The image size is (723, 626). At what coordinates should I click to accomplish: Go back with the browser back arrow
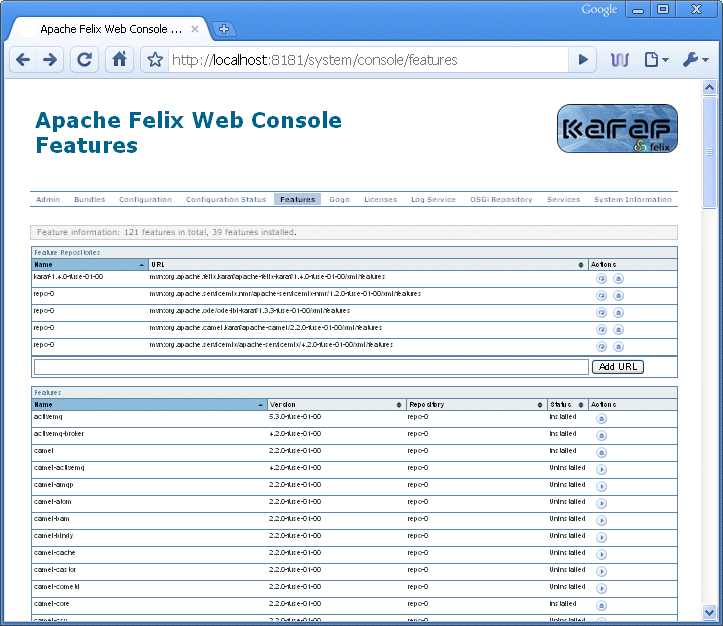23,59
